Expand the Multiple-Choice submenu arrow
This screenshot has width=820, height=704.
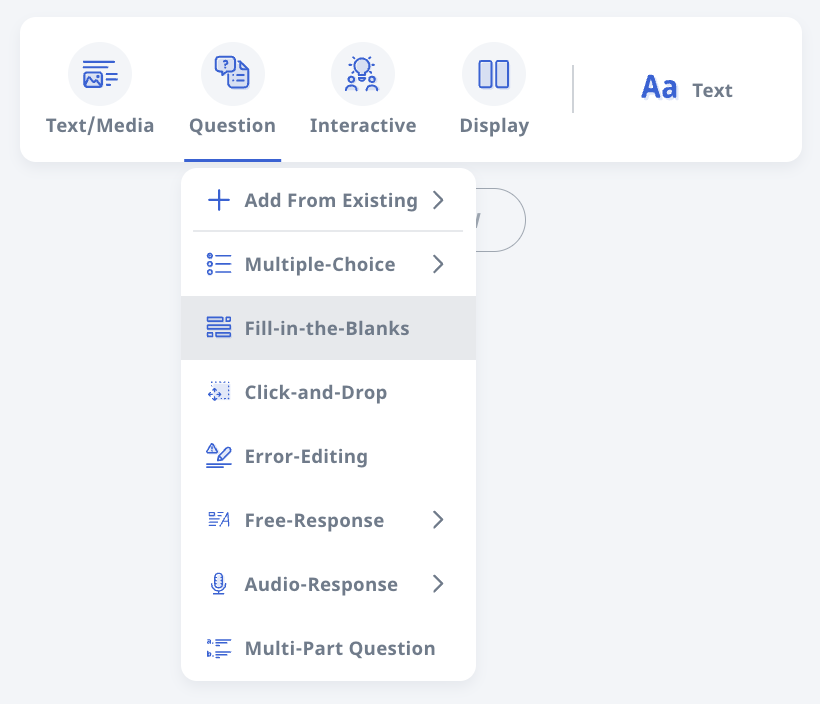pos(438,264)
